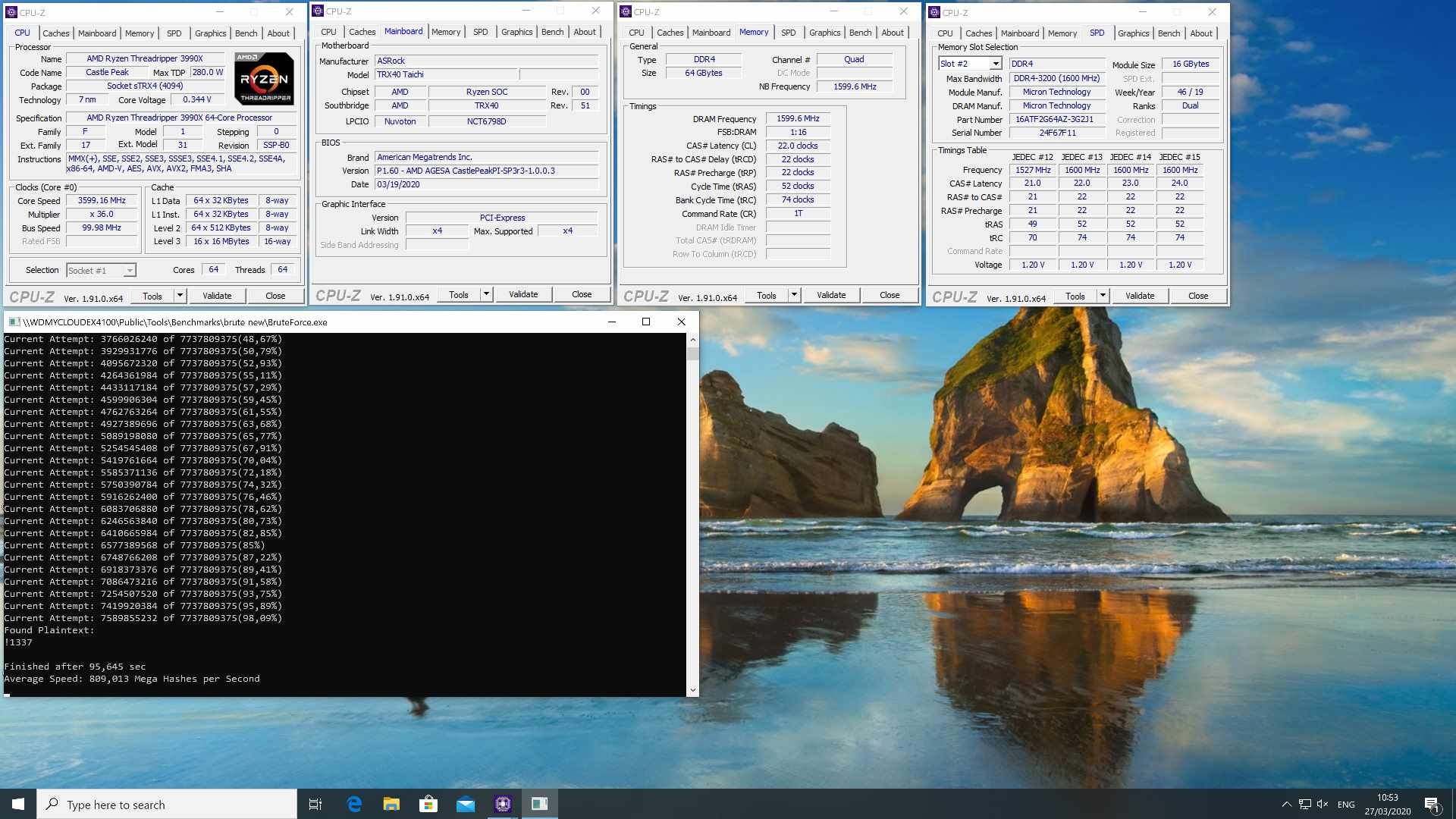Open Microsoft Store taskbar icon
Viewport: 1456px width, 819px height.
point(428,805)
